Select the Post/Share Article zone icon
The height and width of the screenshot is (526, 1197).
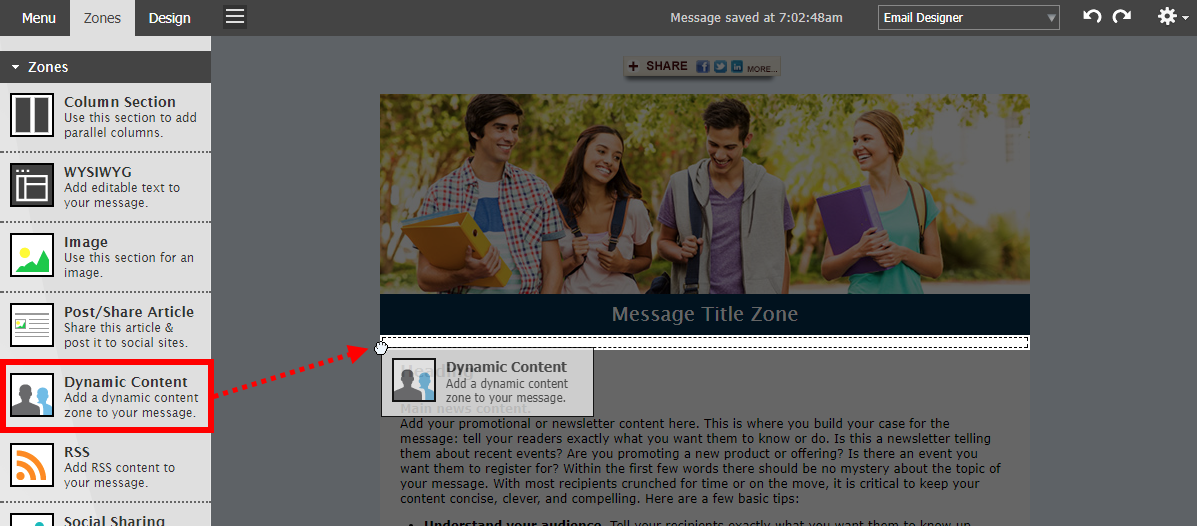pos(32,324)
